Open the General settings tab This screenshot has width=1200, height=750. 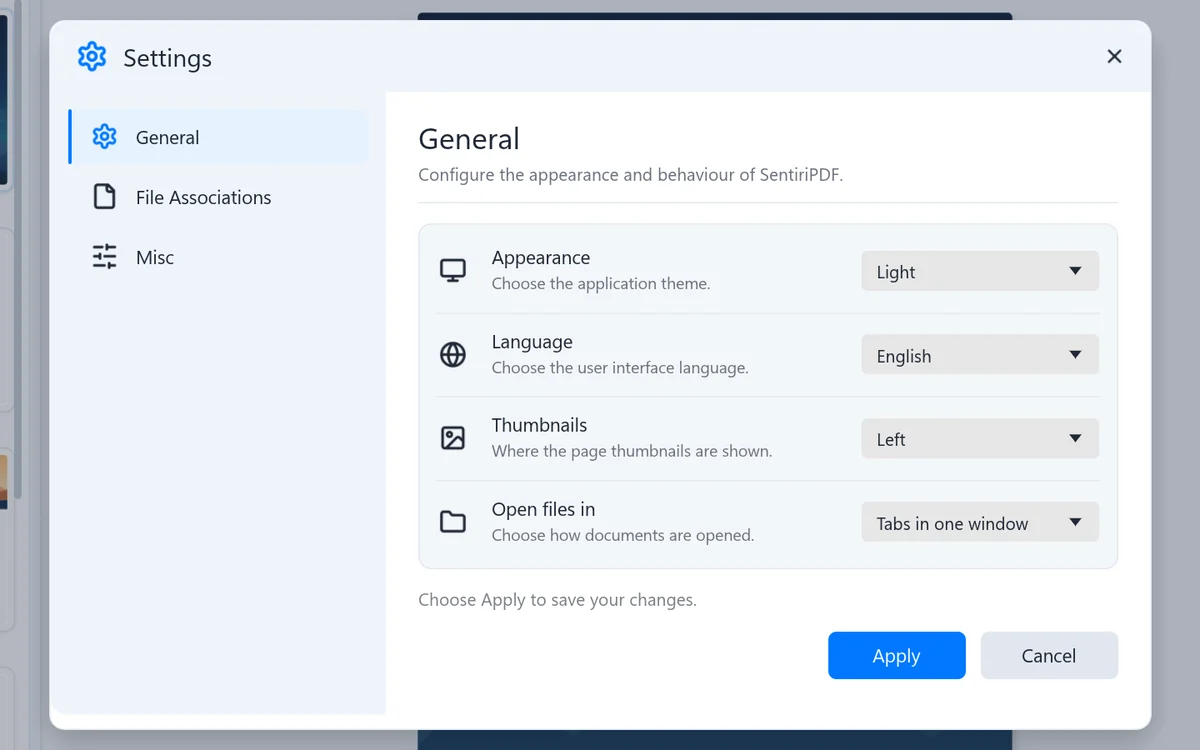point(218,137)
